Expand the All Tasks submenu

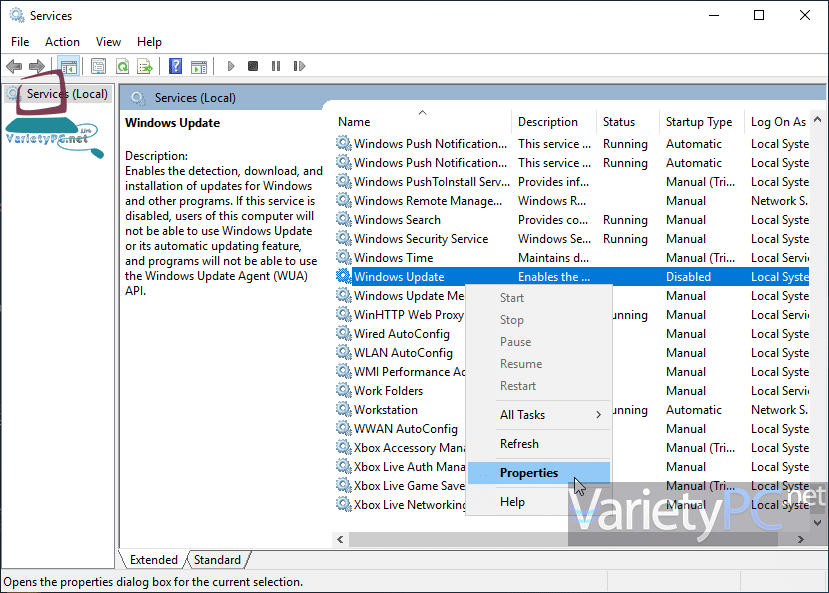click(538, 414)
